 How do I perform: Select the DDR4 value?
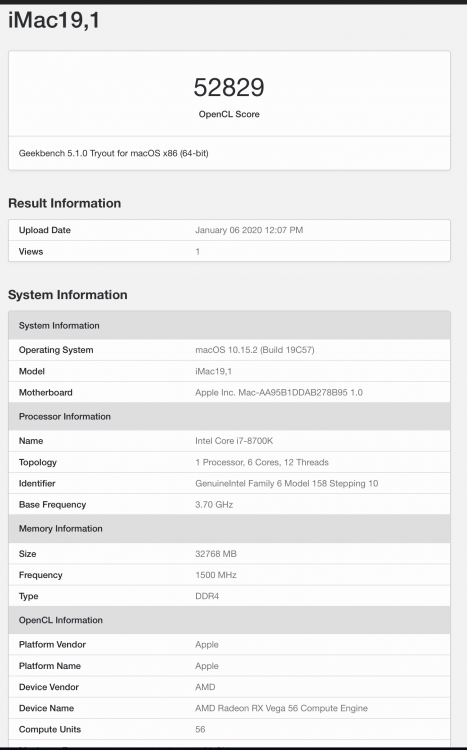pos(207,596)
